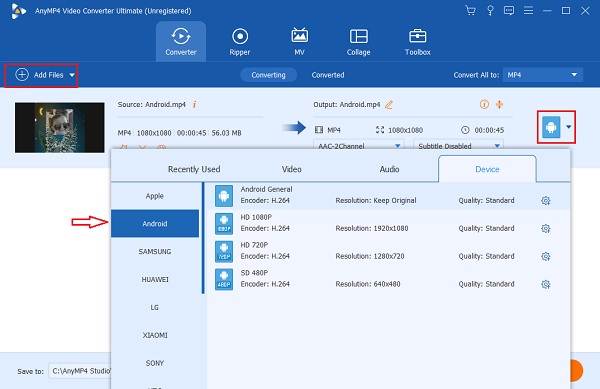The height and width of the screenshot is (389, 600).
Task: Open the Converter module
Action: (x=181, y=41)
